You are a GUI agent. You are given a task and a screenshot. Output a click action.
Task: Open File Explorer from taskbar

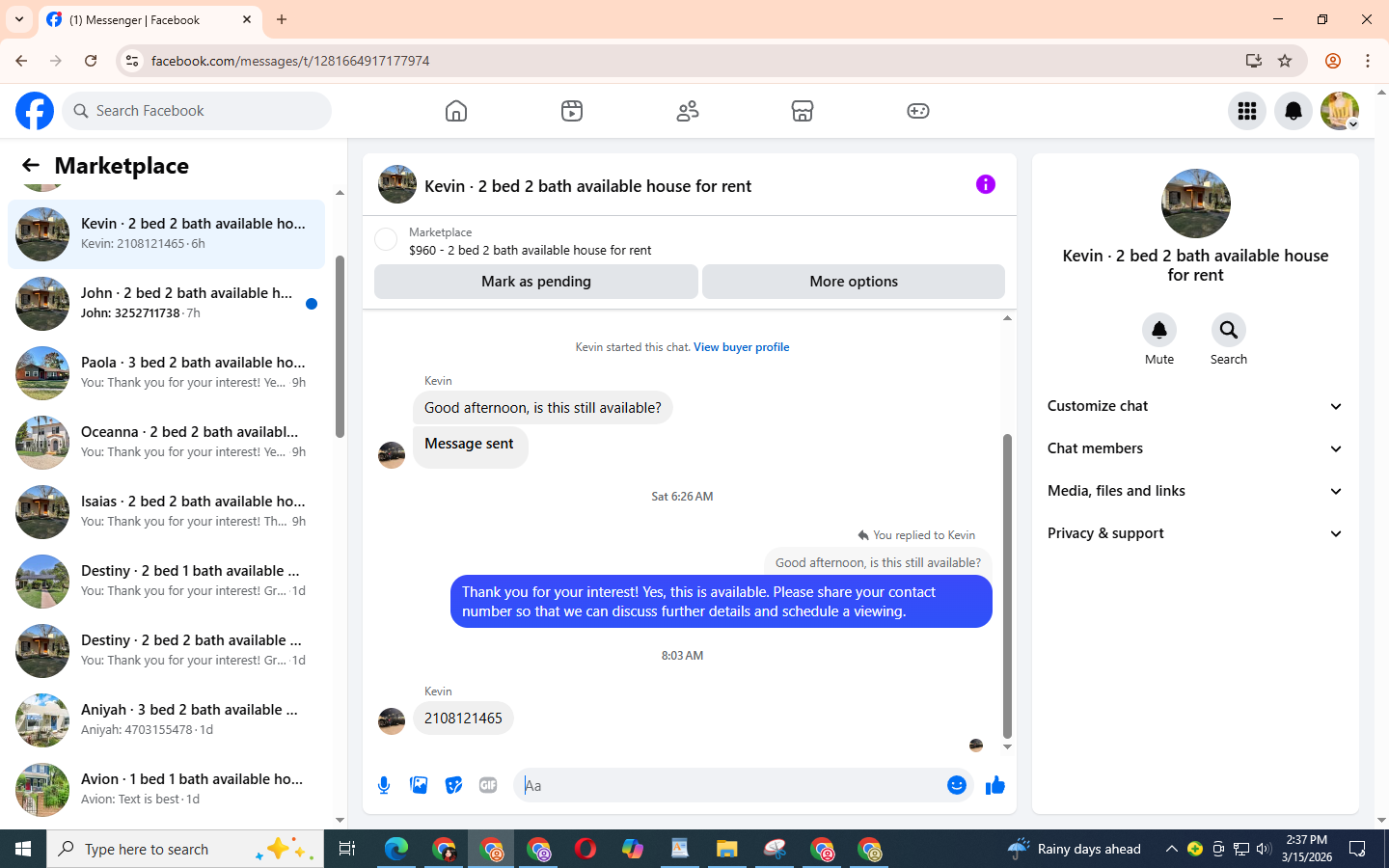pos(726,849)
